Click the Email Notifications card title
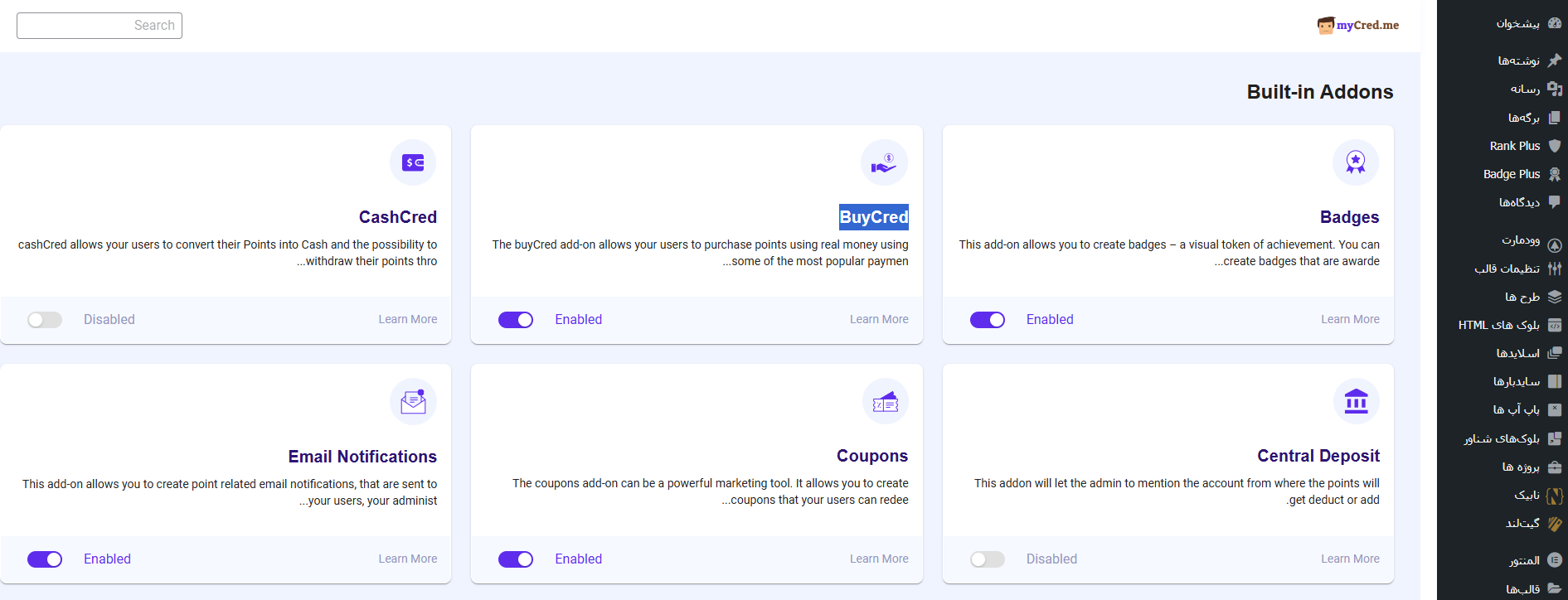 [362, 457]
